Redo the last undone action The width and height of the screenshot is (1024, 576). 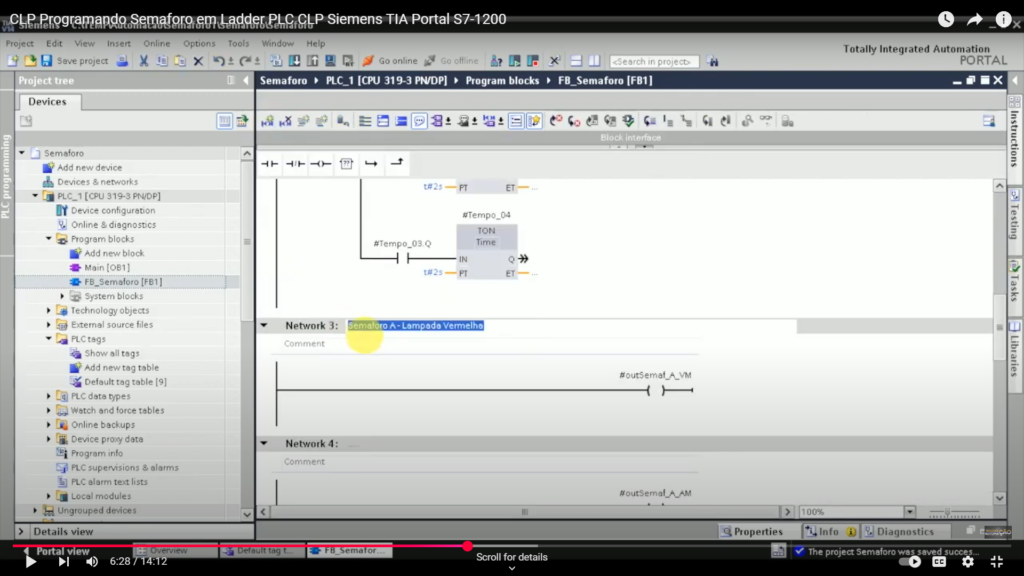pos(245,61)
